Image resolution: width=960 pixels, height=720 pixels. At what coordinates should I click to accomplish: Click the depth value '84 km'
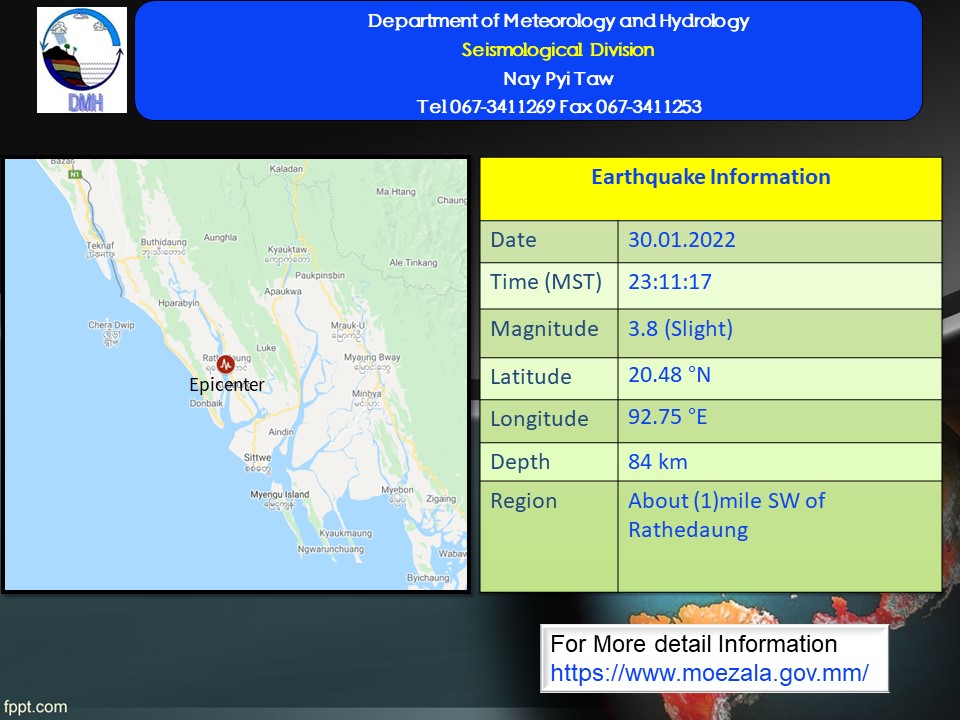(x=658, y=462)
